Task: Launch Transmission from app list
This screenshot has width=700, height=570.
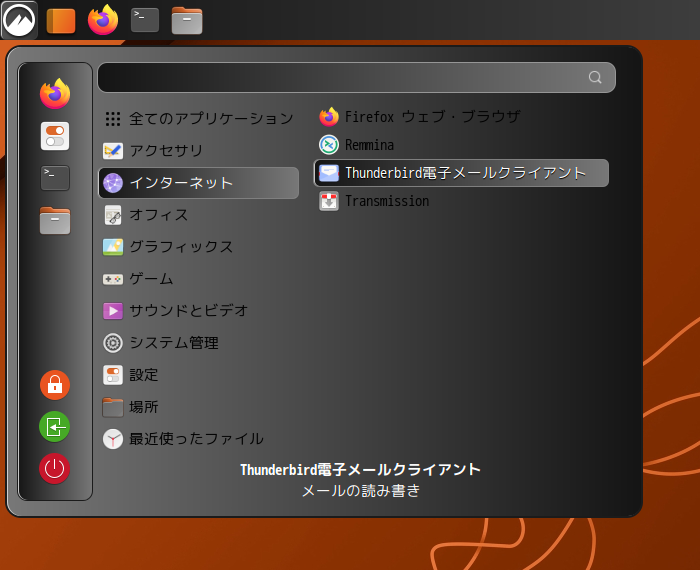Action: click(x=462, y=201)
